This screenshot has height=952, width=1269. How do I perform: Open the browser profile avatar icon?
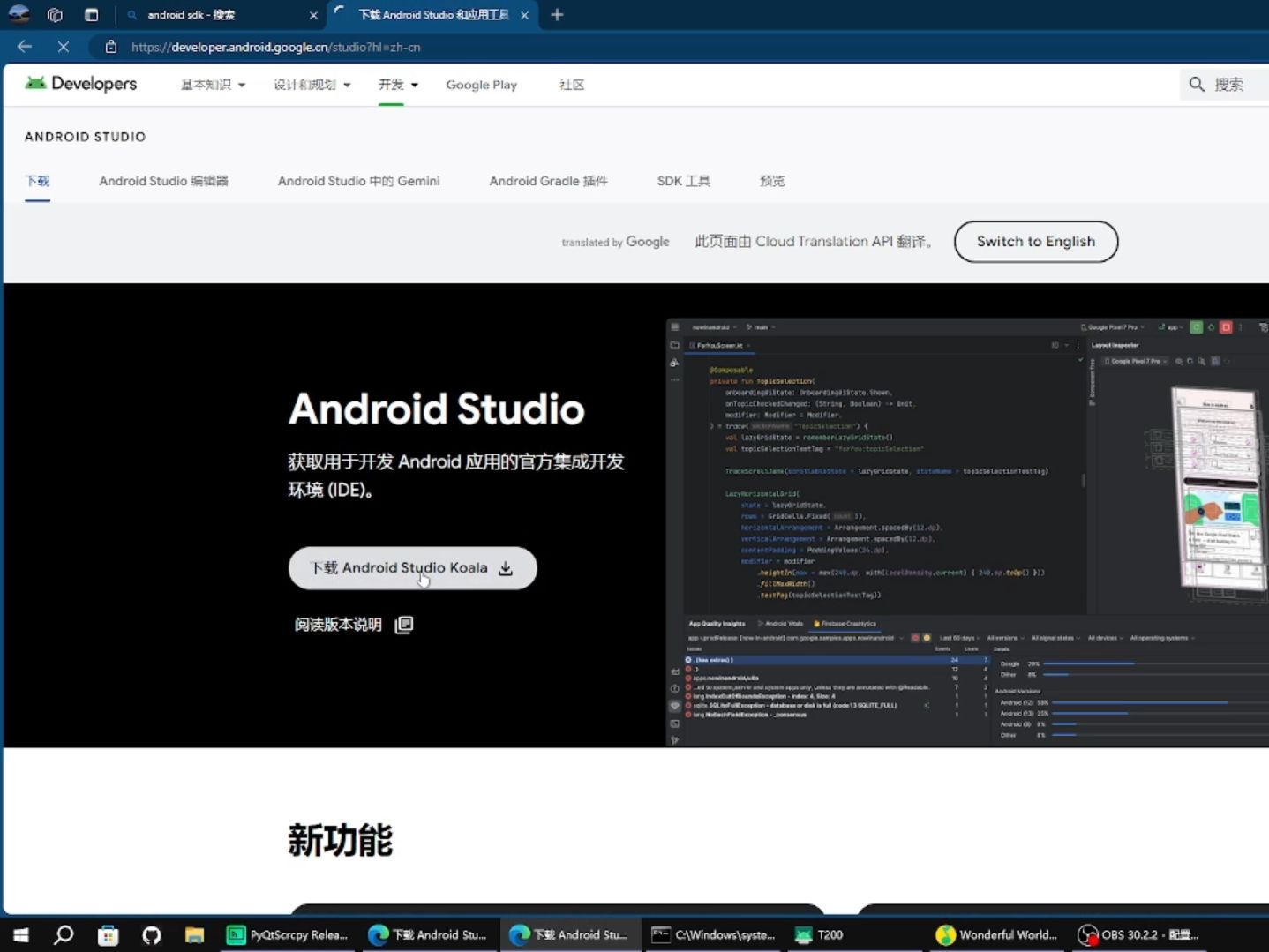pos(19,14)
